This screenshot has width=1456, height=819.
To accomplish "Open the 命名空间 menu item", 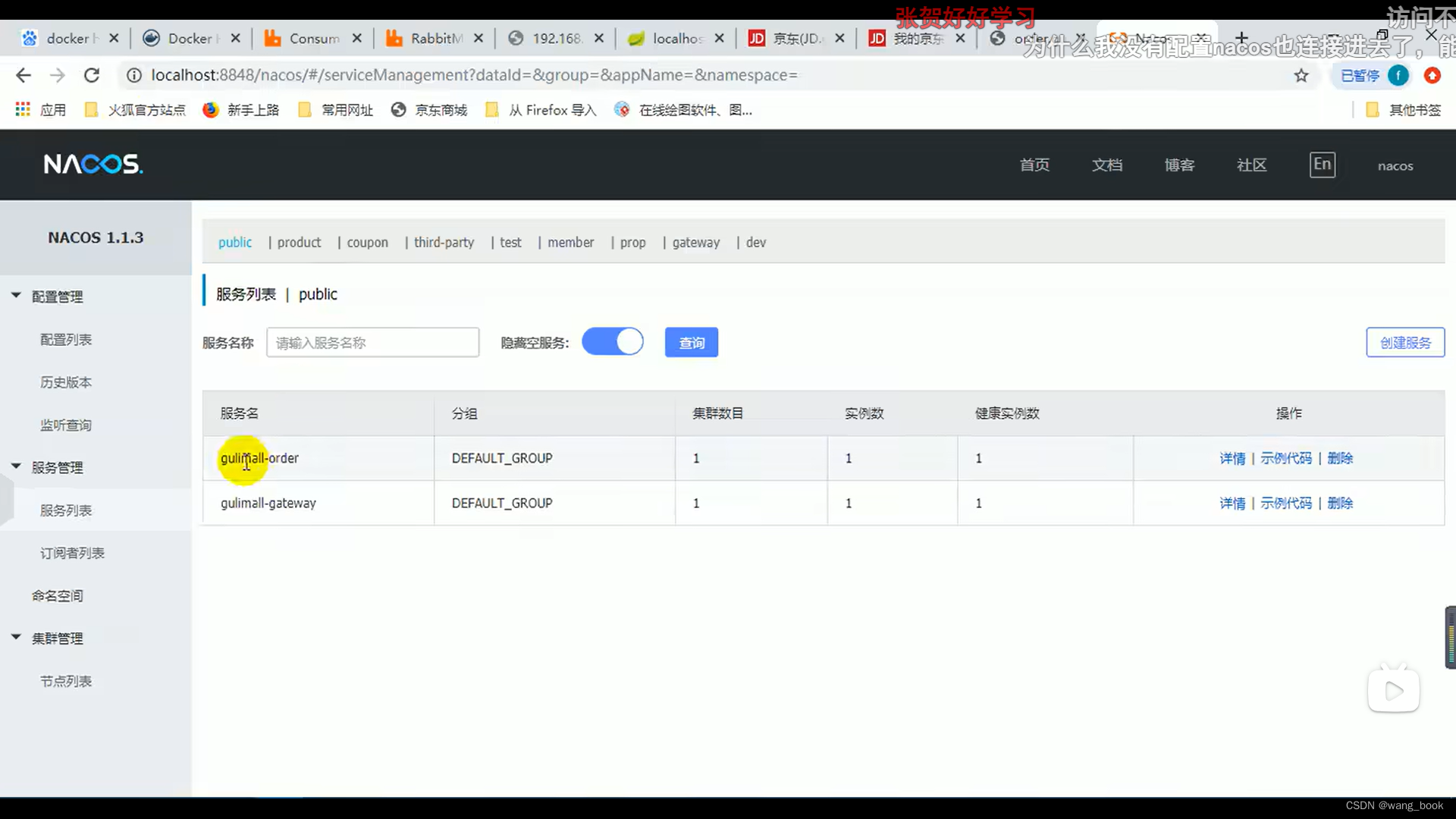I will (x=58, y=595).
